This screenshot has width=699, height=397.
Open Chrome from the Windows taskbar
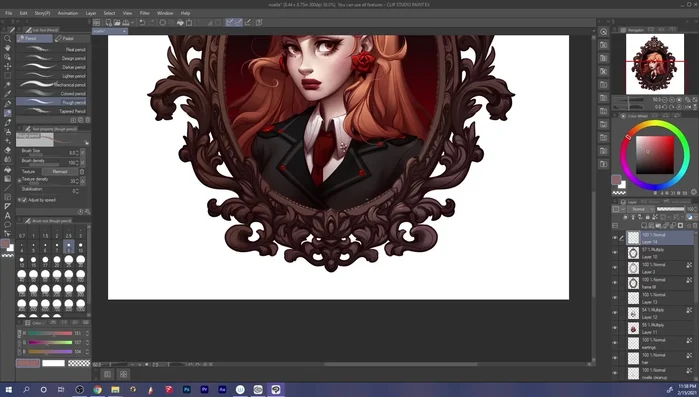coord(97,389)
